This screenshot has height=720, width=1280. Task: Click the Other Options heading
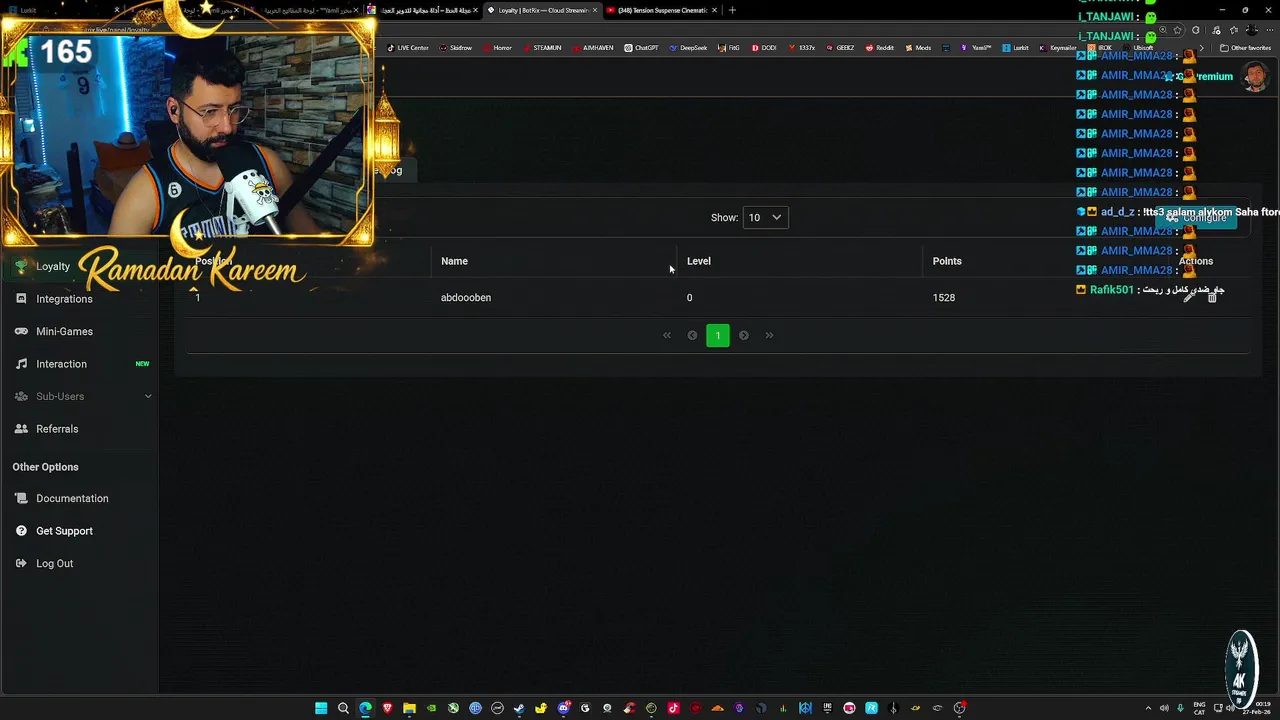(45, 467)
